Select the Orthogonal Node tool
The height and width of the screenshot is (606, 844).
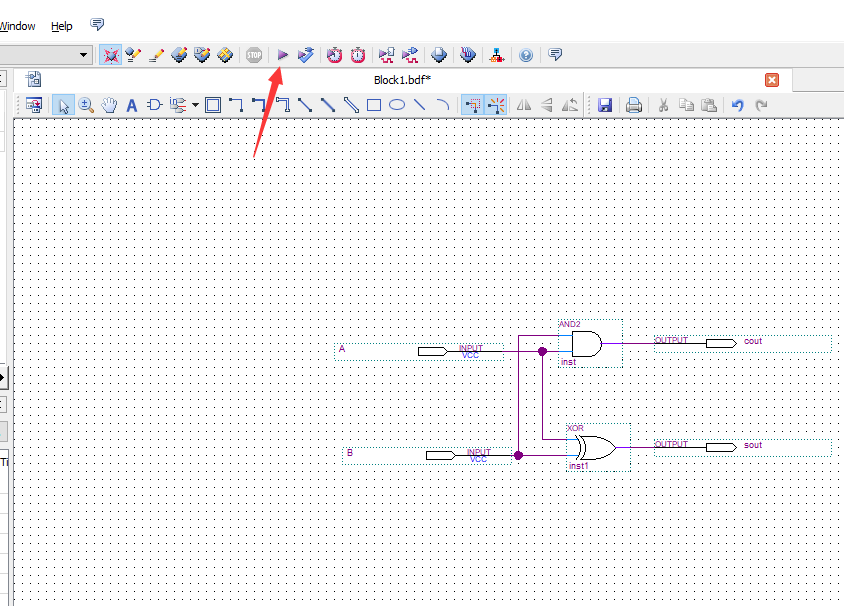[236, 105]
